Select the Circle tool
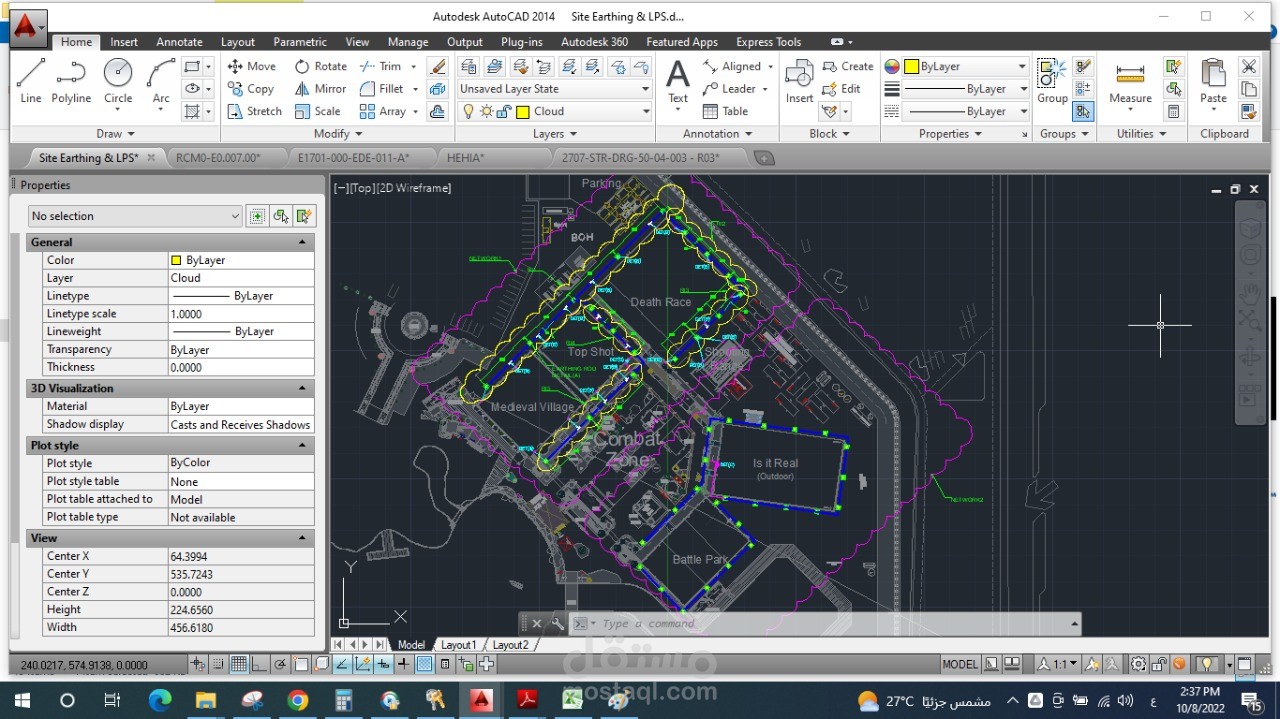This screenshot has height=719, width=1280. coord(118,81)
